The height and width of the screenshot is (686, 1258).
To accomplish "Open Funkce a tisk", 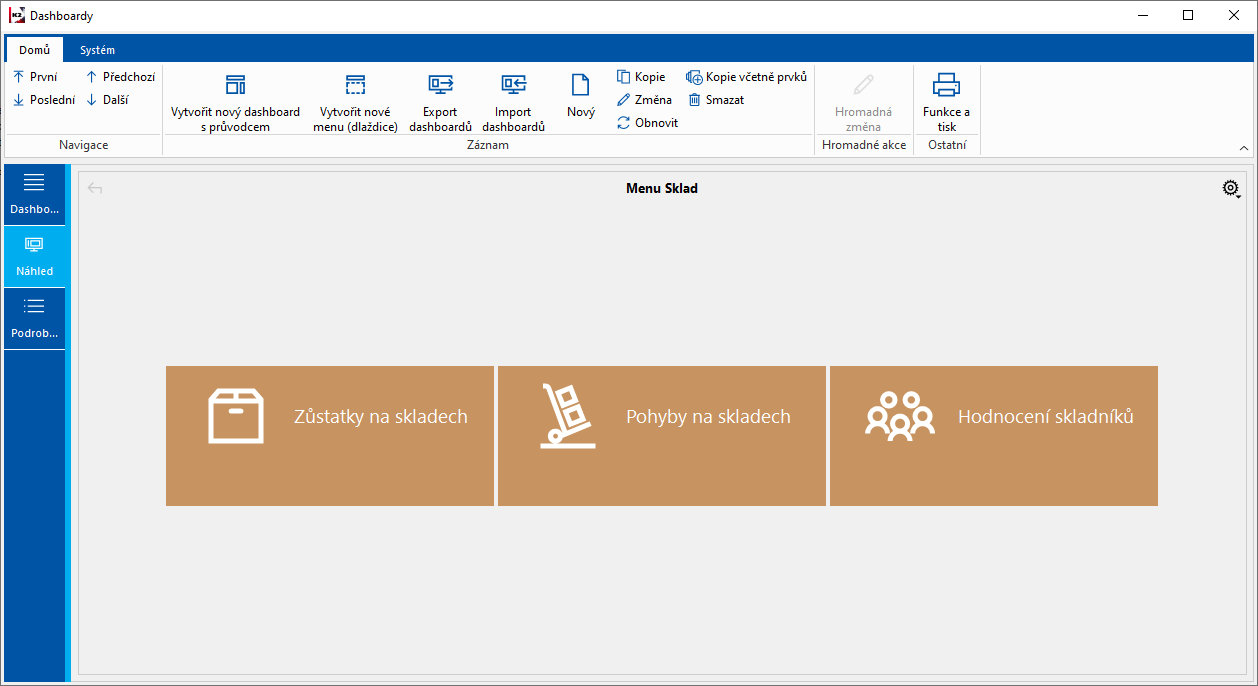I will [x=946, y=102].
